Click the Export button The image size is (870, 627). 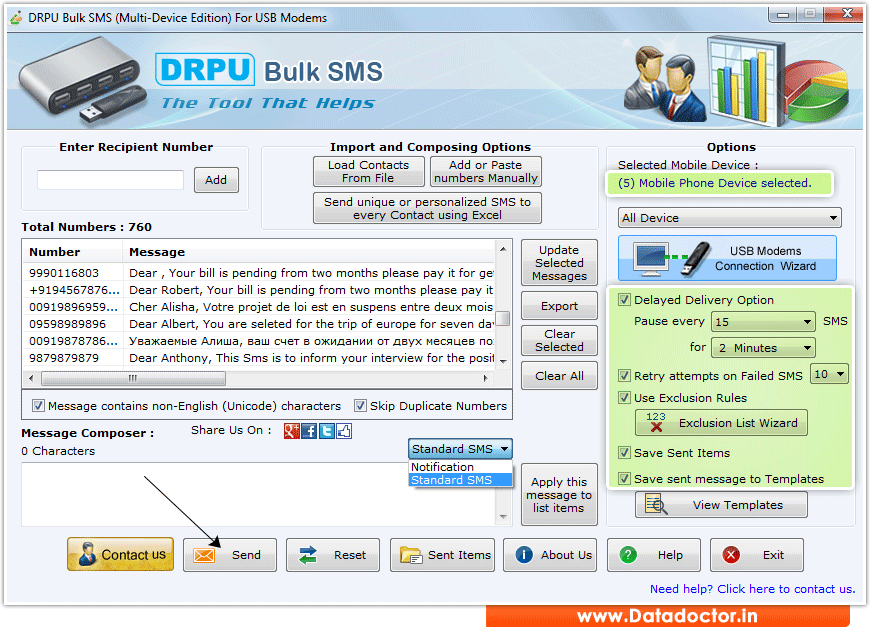(559, 306)
